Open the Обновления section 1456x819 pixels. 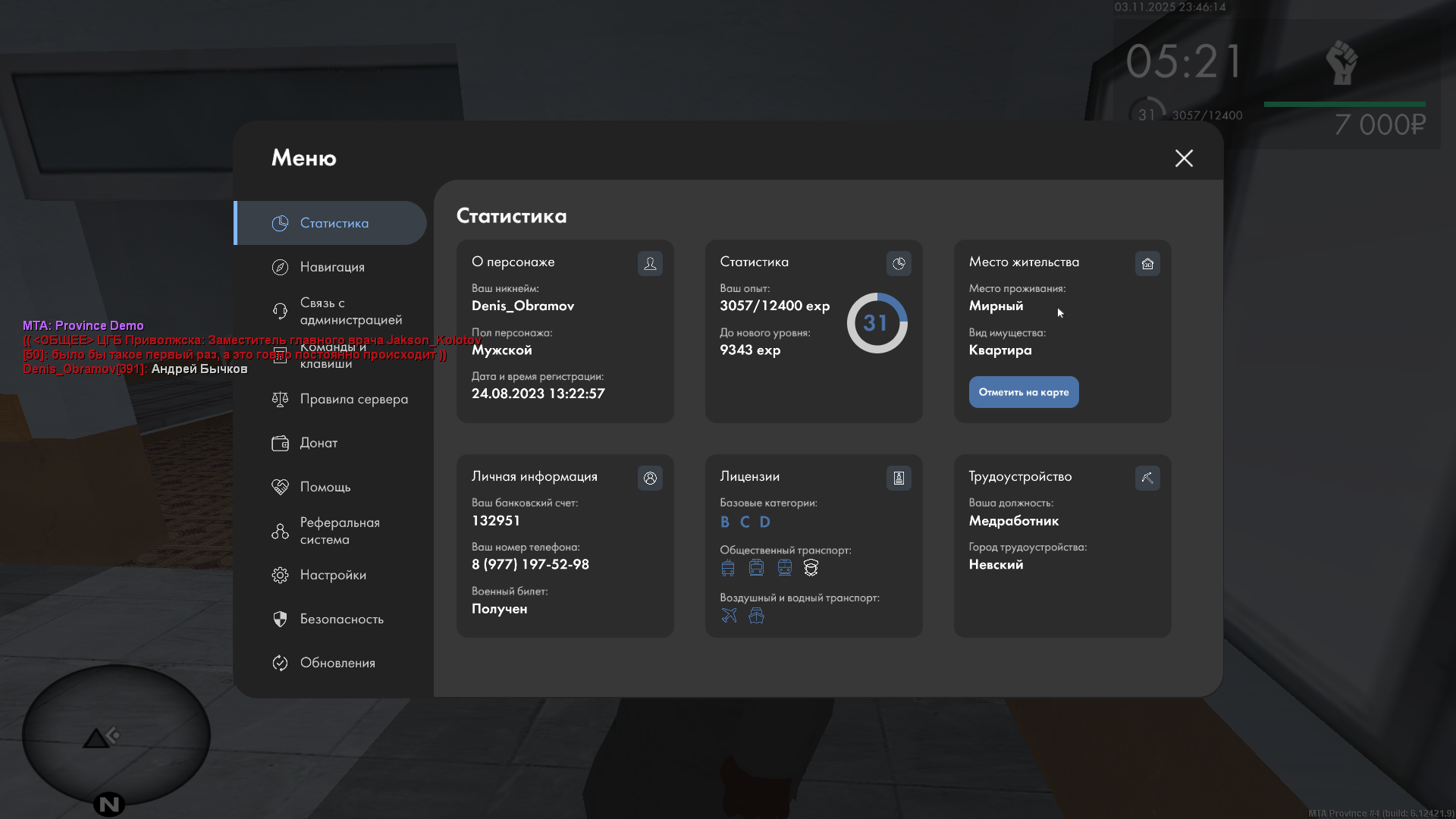337,663
